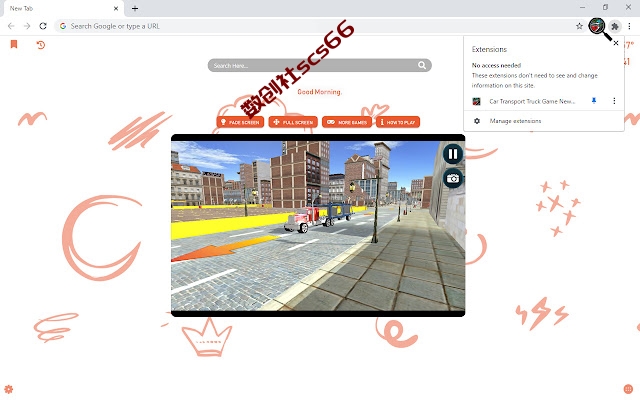Click the Good Morning greeting text
640x400 pixels.
coord(320,92)
